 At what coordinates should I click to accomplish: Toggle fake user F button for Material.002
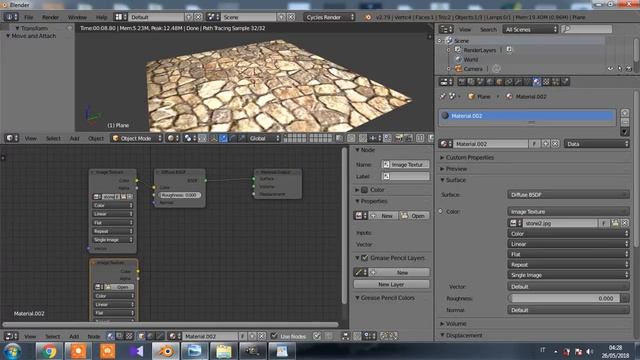click(x=534, y=144)
